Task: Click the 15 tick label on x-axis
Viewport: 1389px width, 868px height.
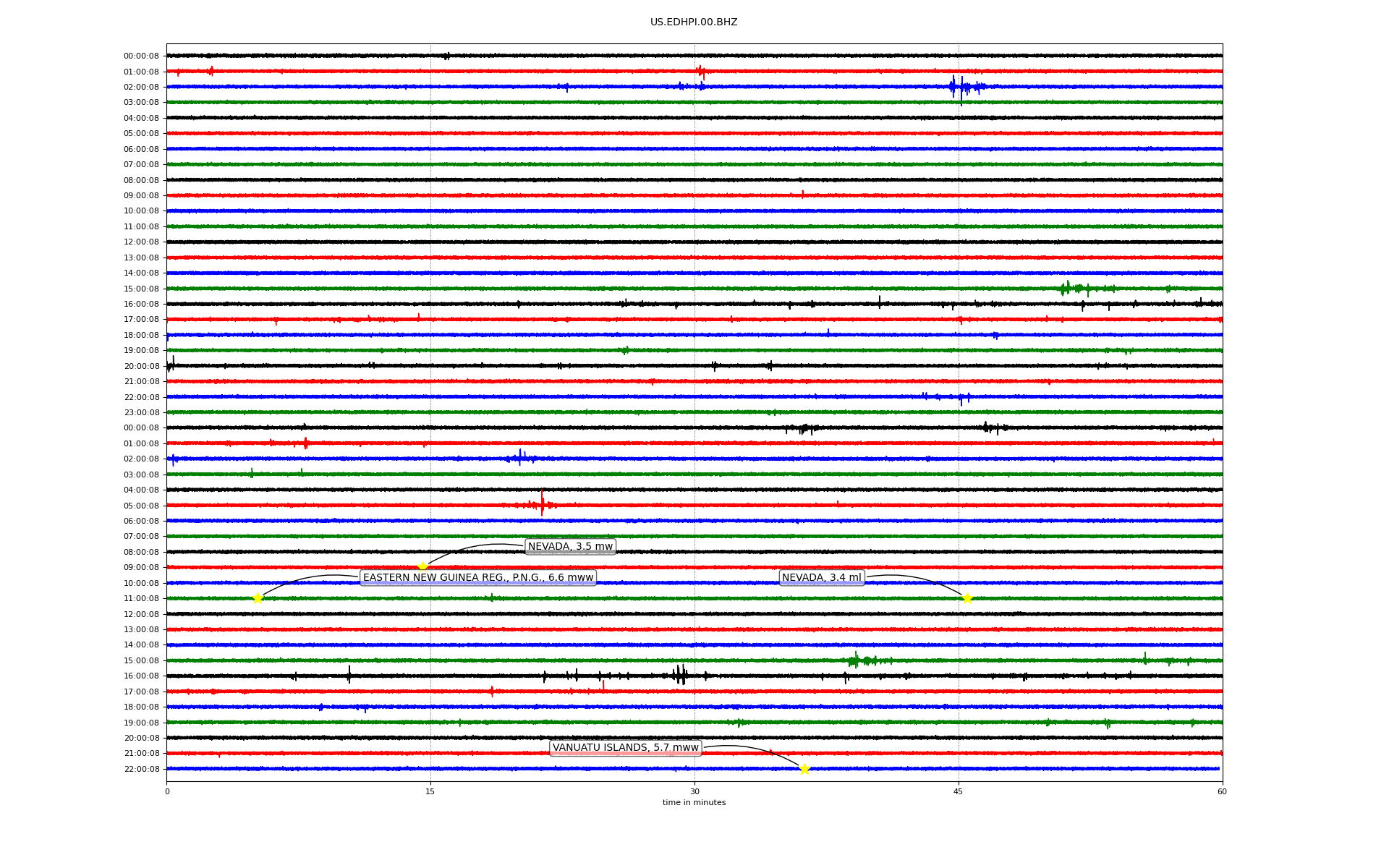Action: [x=430, y=791]
